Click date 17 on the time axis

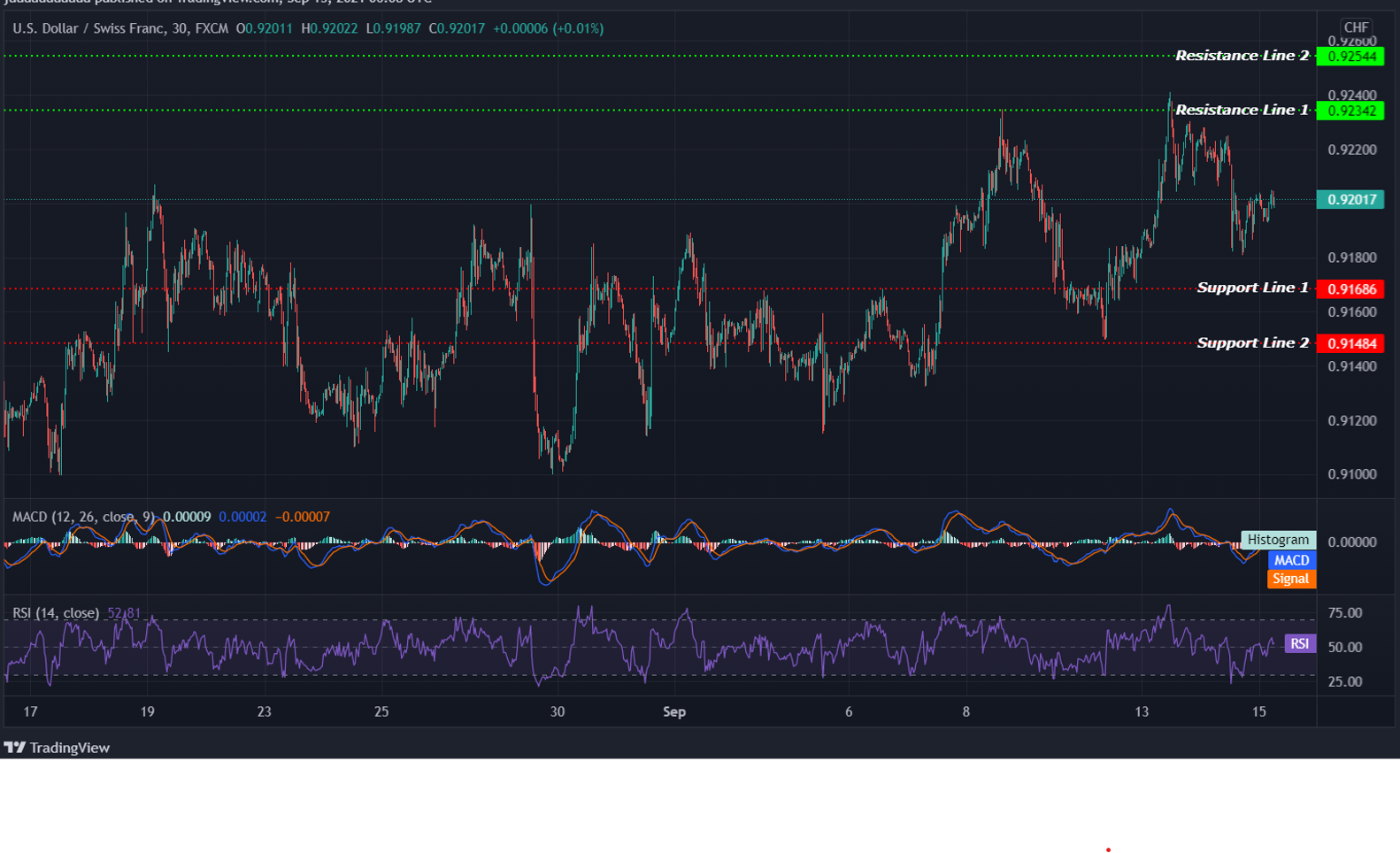pos(30,711)
